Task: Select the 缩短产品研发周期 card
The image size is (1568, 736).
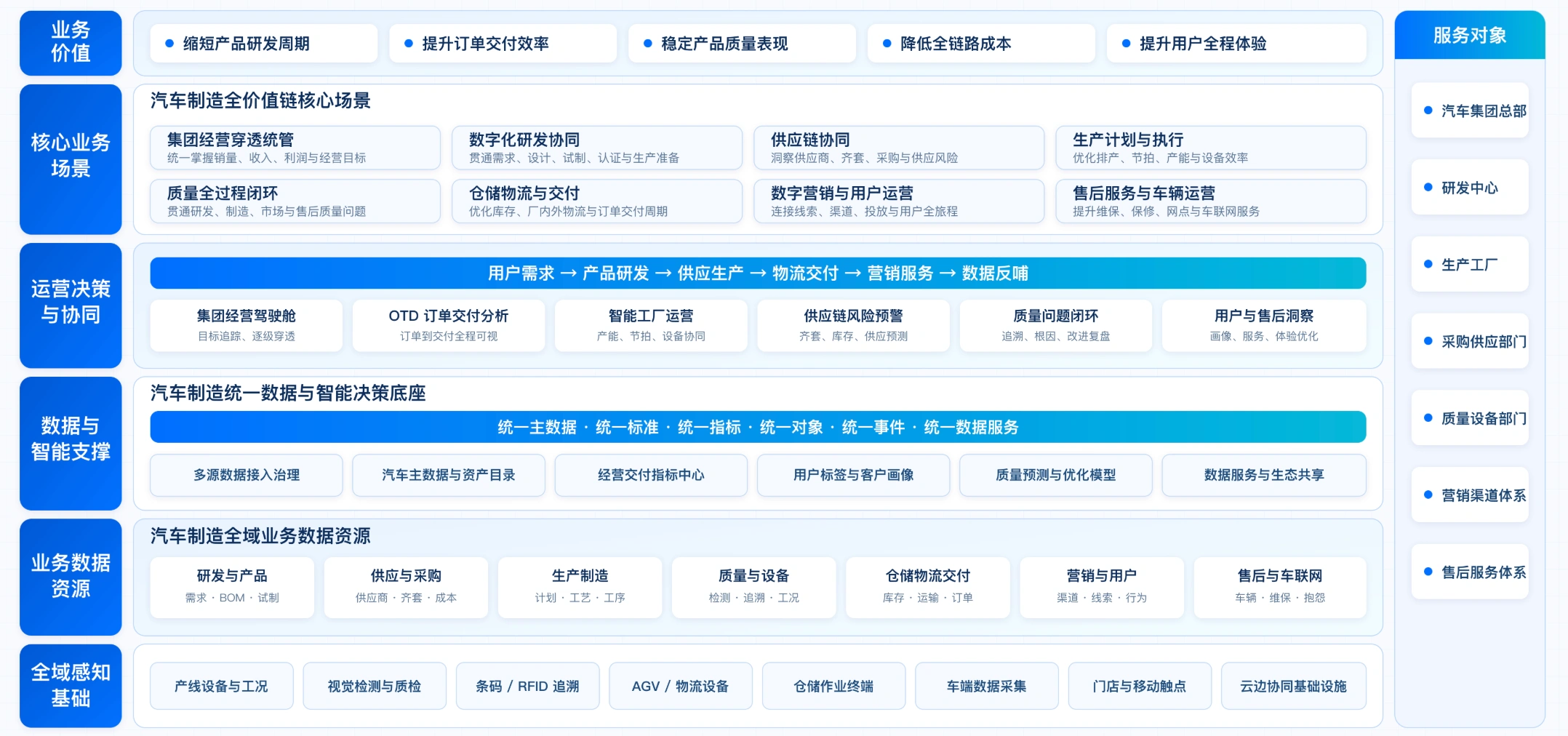Action: coord(264,44)
